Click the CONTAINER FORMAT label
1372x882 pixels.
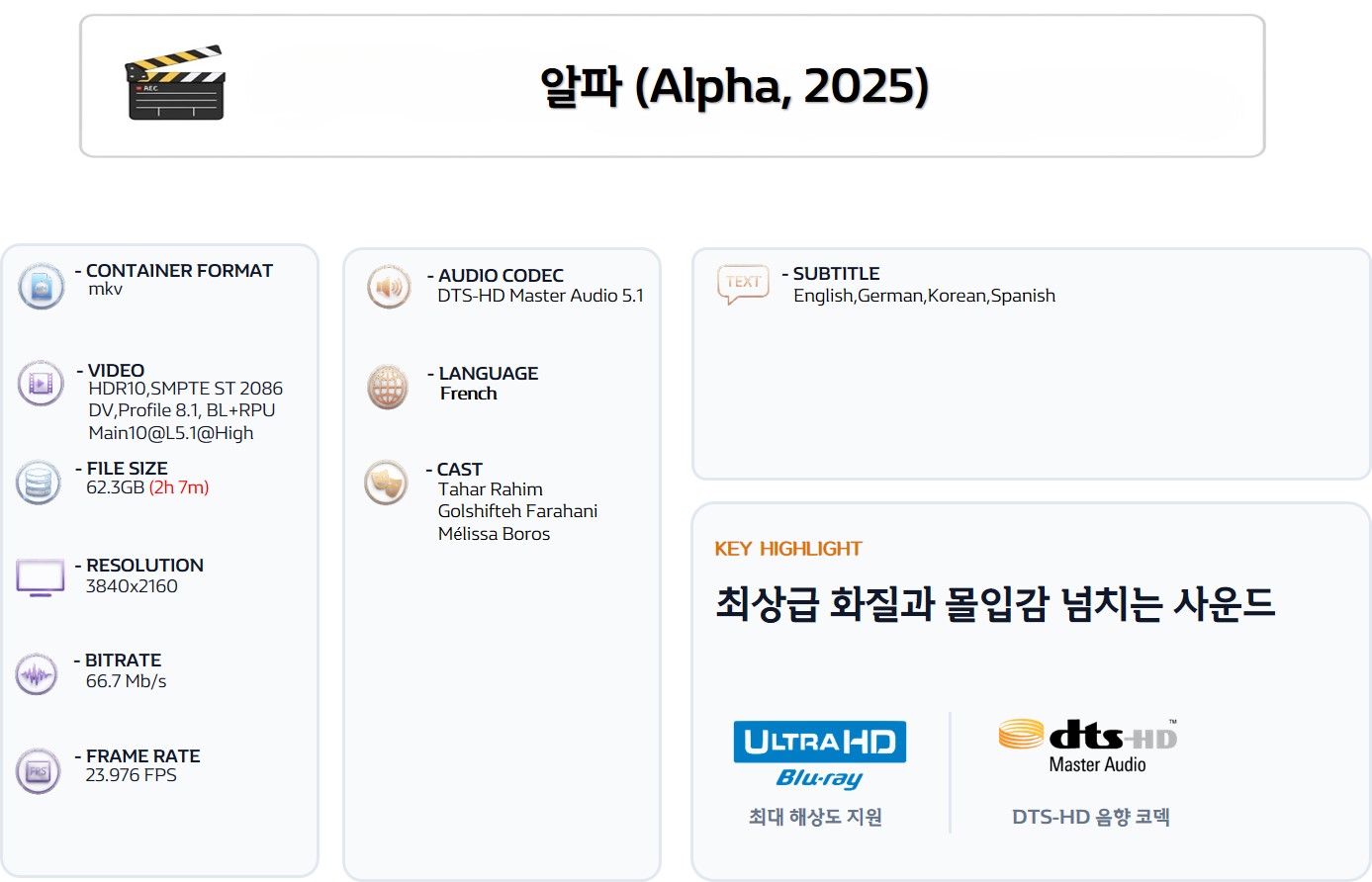(179, 271)
